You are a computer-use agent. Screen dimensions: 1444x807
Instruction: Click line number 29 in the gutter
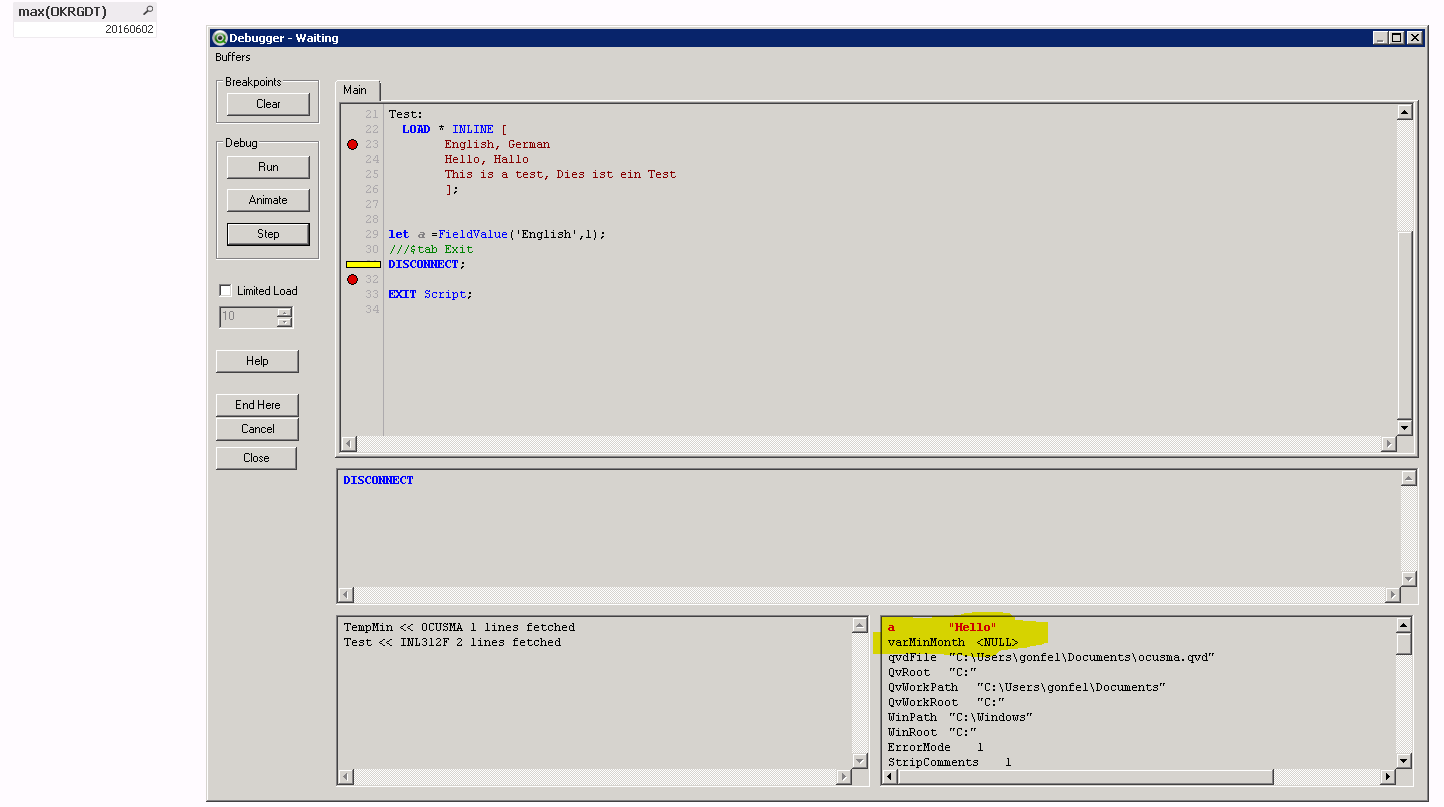(372, 235)
